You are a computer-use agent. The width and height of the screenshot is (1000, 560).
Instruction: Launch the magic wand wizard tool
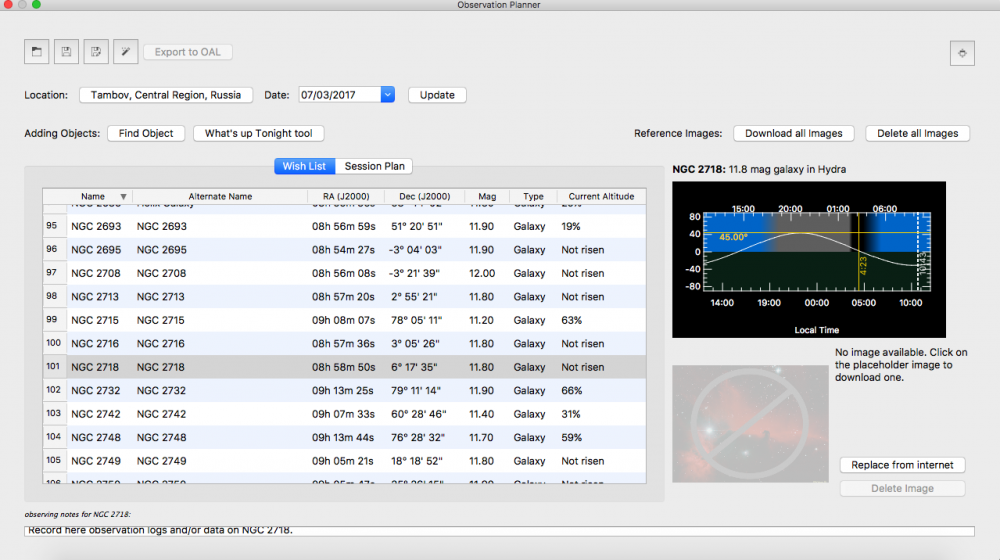tap(126, 52)
